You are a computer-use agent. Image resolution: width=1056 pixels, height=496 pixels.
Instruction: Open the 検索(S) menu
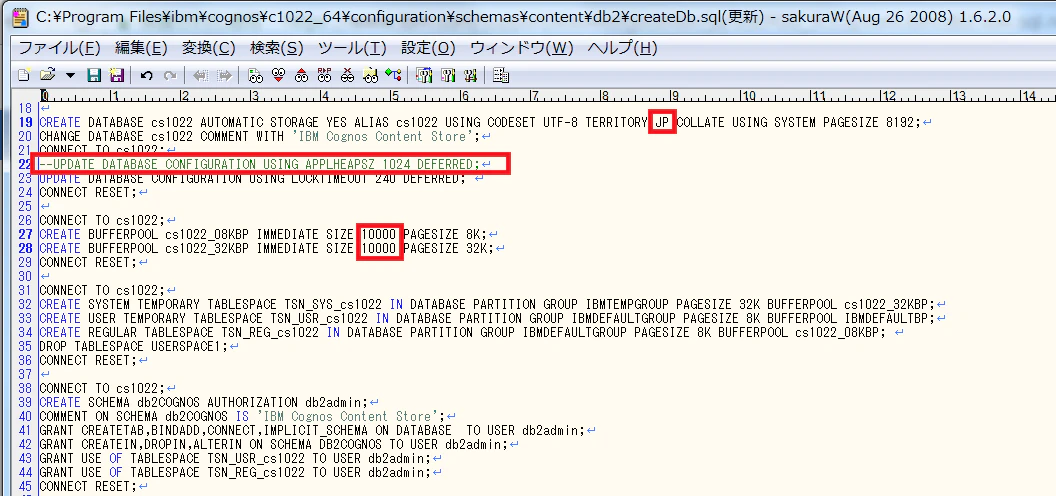(277, 48)
